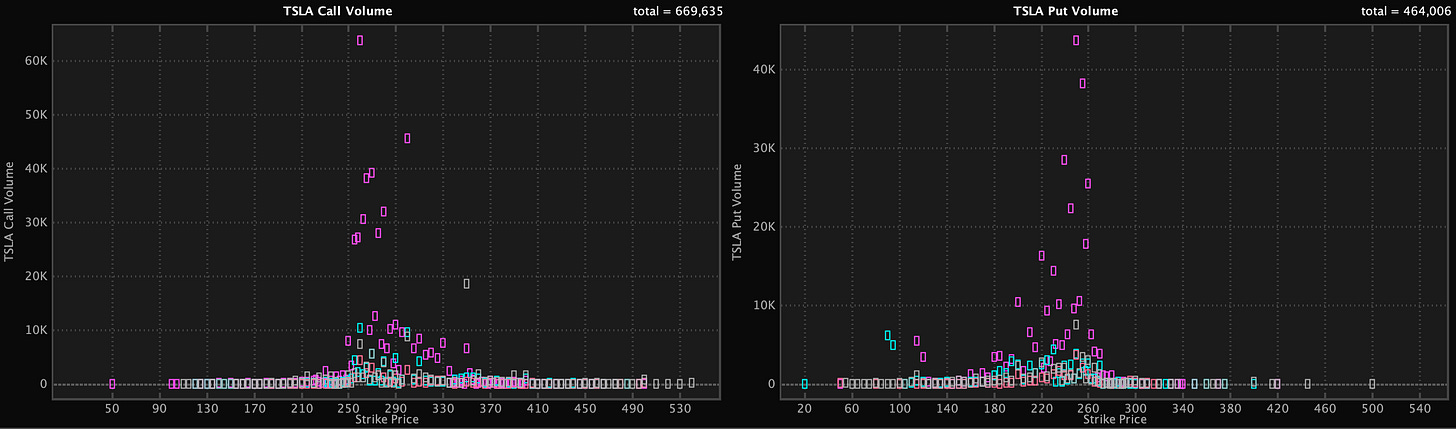Viewport: 1456px width, 429px height.
Task: Click the 50K tick on call volume axis
Action: [34, 114]
